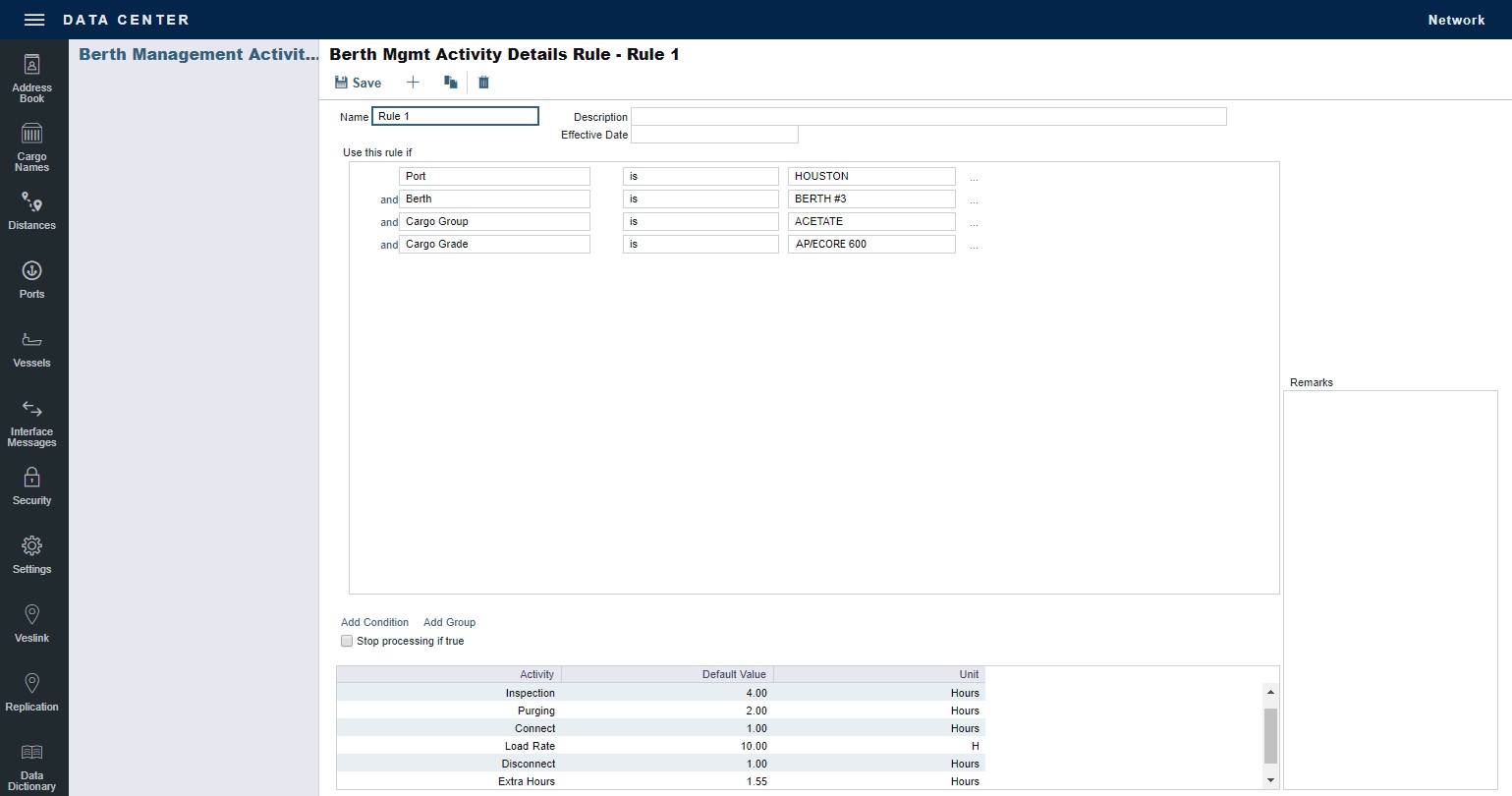1512x796 pixels.
Task: Open the Cargo Names section
Action: (32, 145)
